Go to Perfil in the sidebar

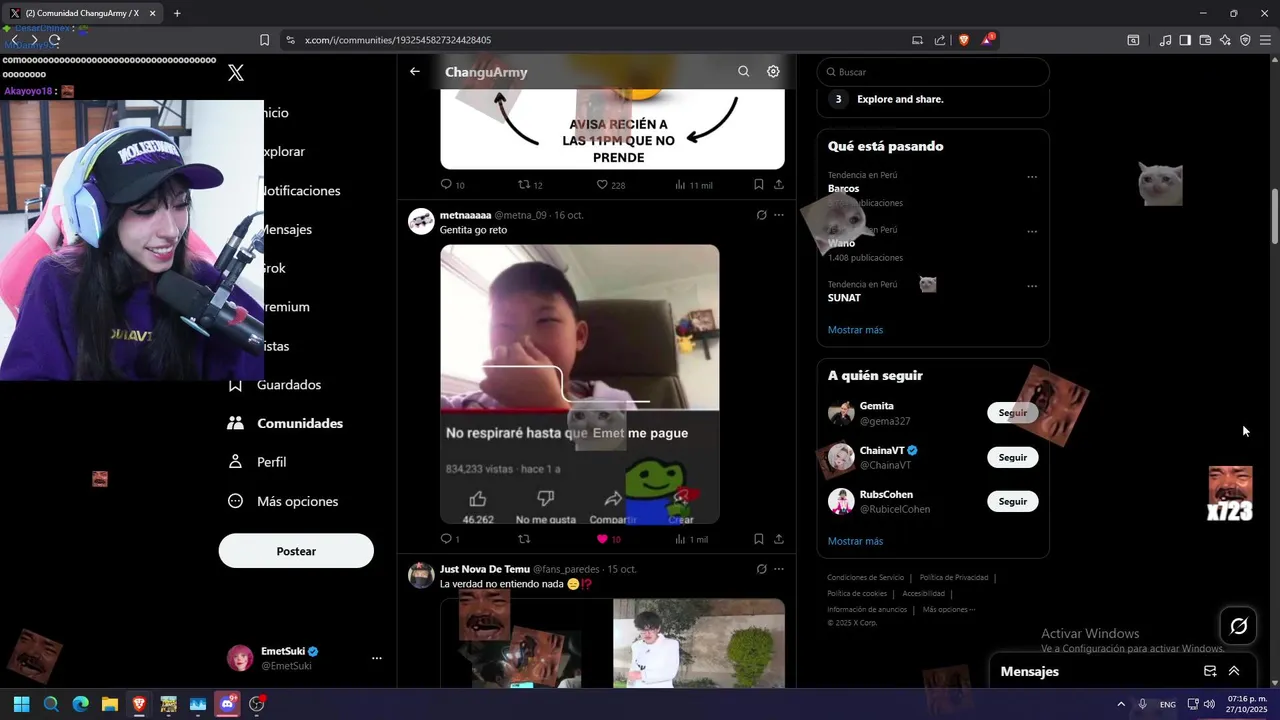pos(257,462)
